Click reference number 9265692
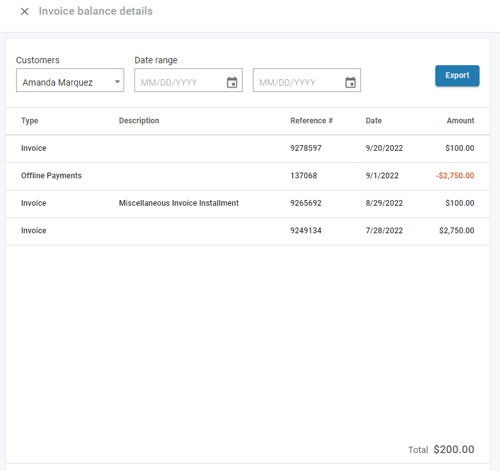 click(306, 203)
